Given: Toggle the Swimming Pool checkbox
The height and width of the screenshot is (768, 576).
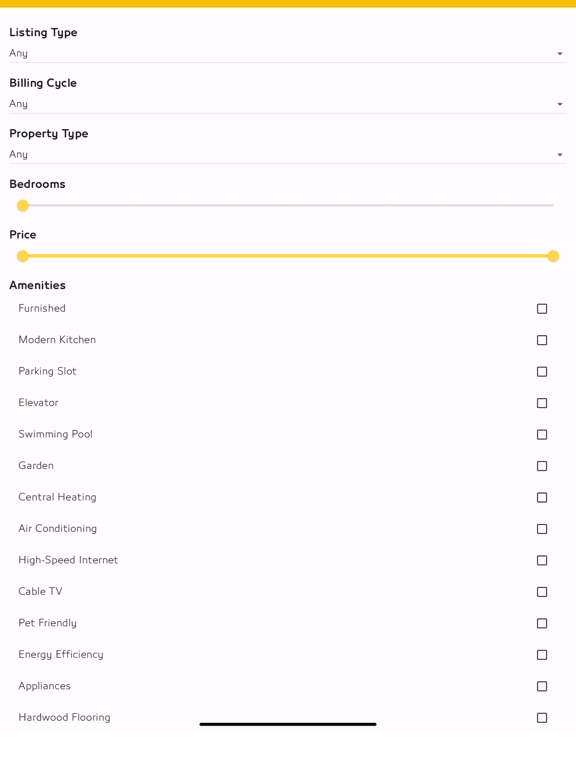Looking at the screenshot, I should tap(542, 434).
